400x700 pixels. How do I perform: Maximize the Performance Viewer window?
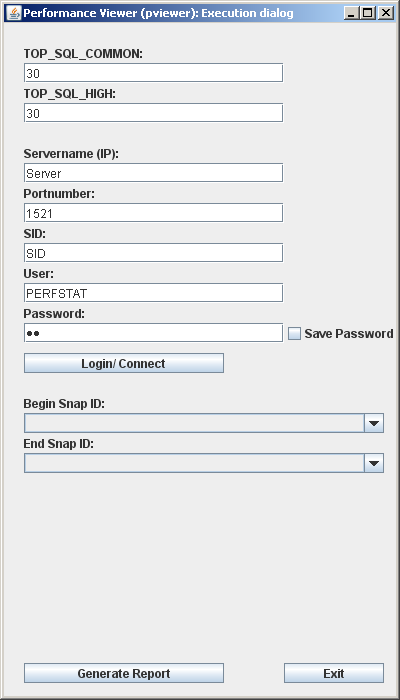(x=368, y=13)
